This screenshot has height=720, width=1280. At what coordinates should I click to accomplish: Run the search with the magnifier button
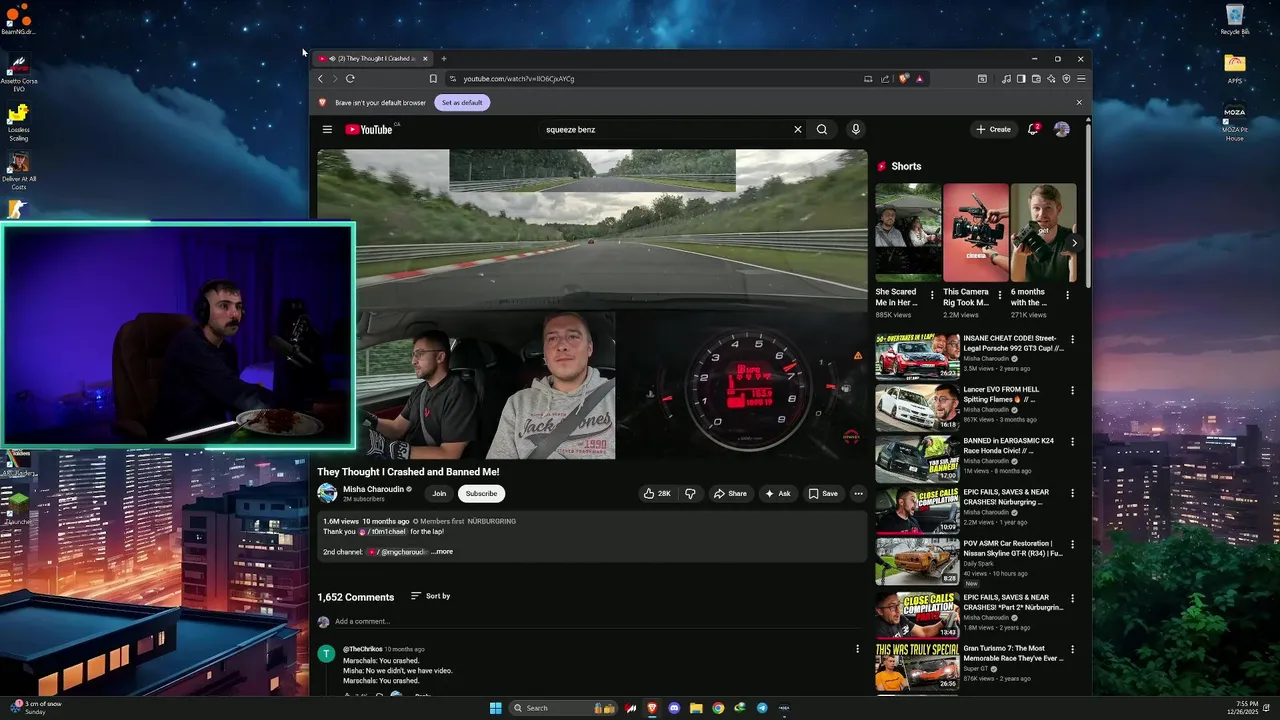(x=822, y=129)
